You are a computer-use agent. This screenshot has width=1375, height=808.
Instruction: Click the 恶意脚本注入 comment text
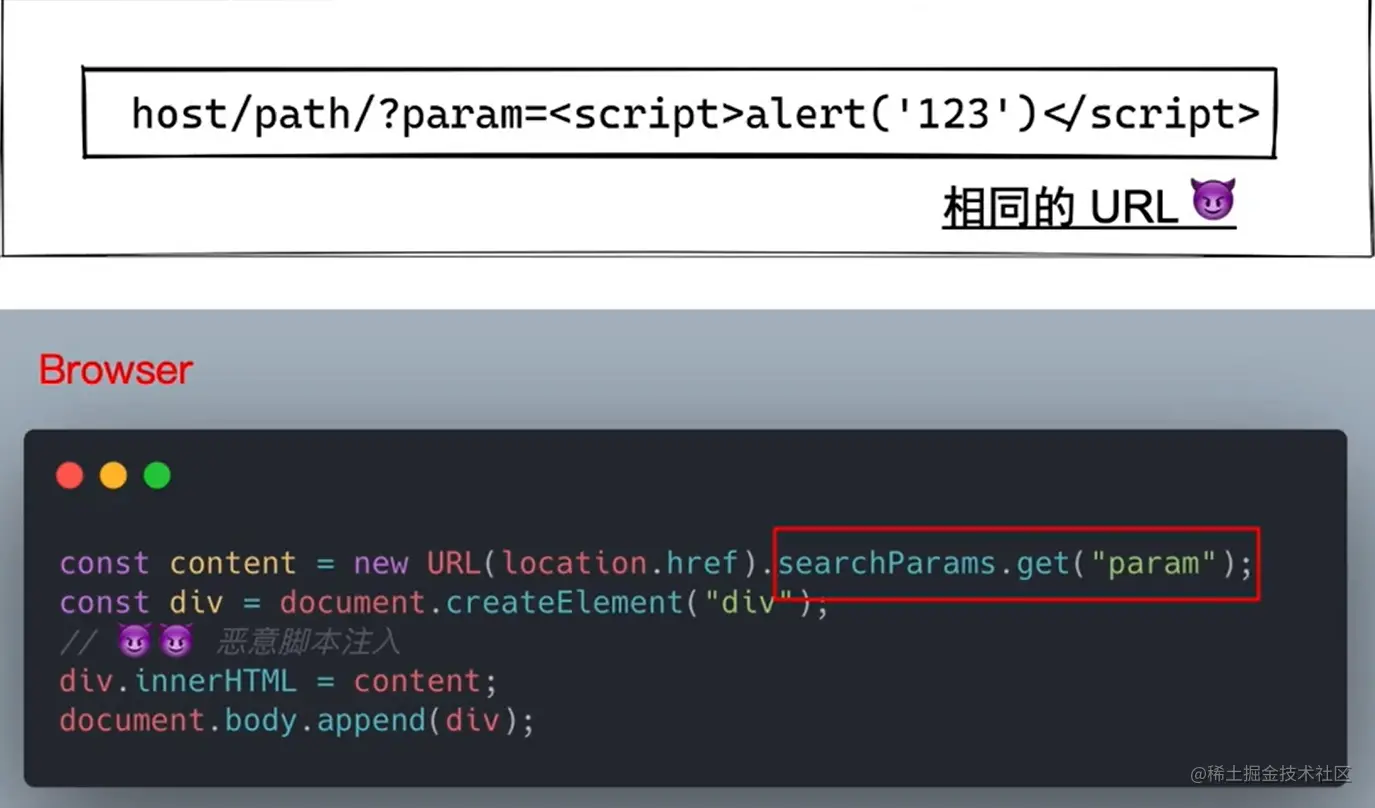[308, 642]
